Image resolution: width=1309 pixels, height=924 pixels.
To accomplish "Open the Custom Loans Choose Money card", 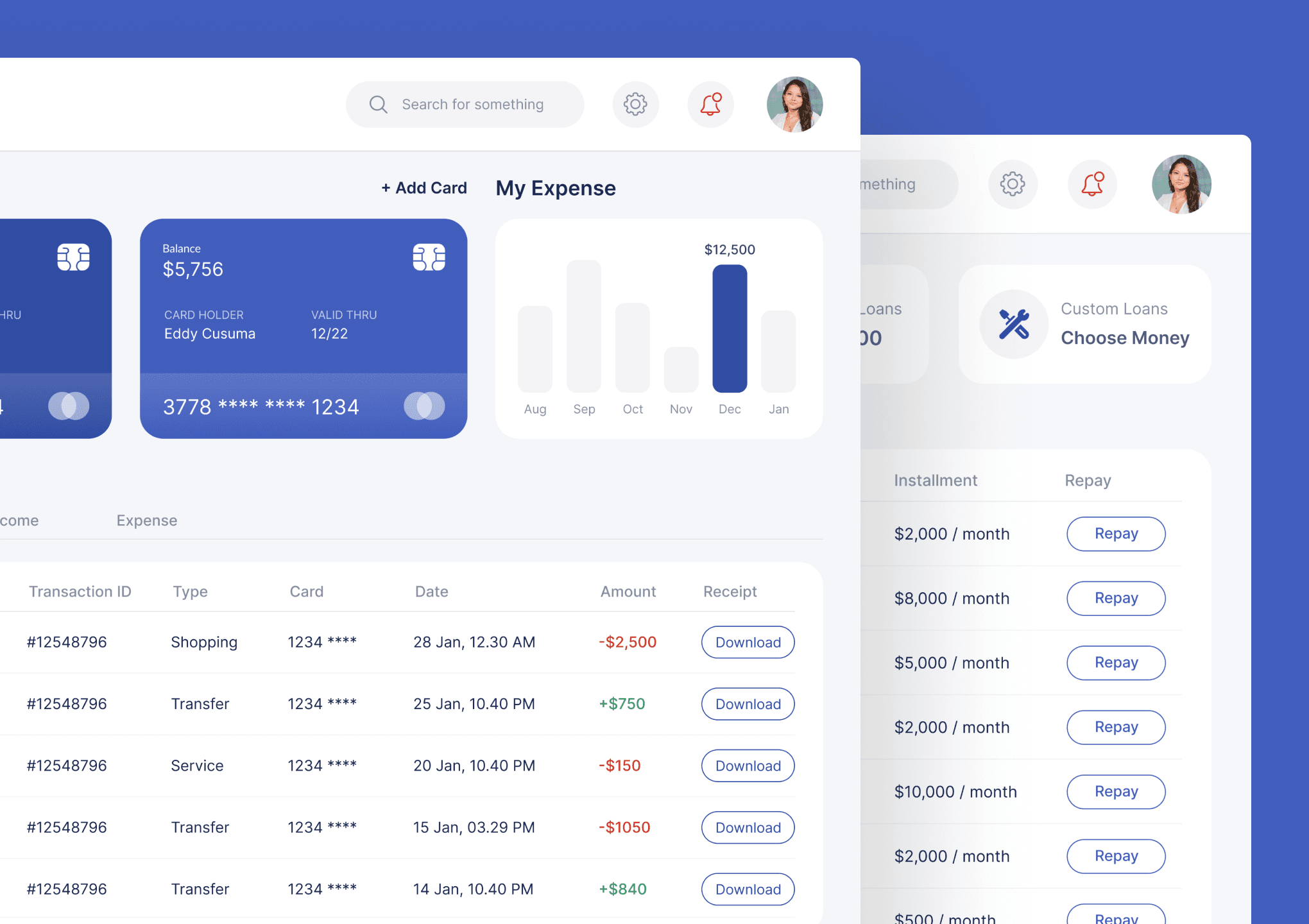I will coord(1085,324).
